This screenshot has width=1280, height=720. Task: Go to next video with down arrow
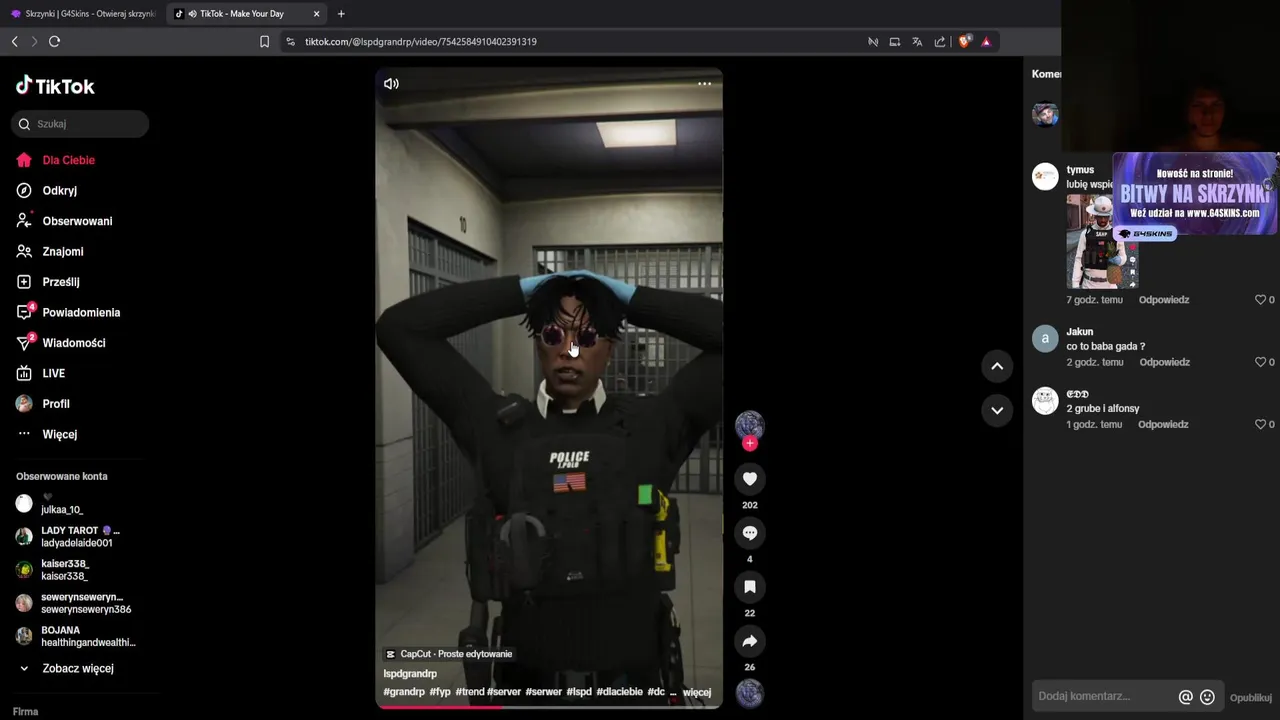[997, 410]
